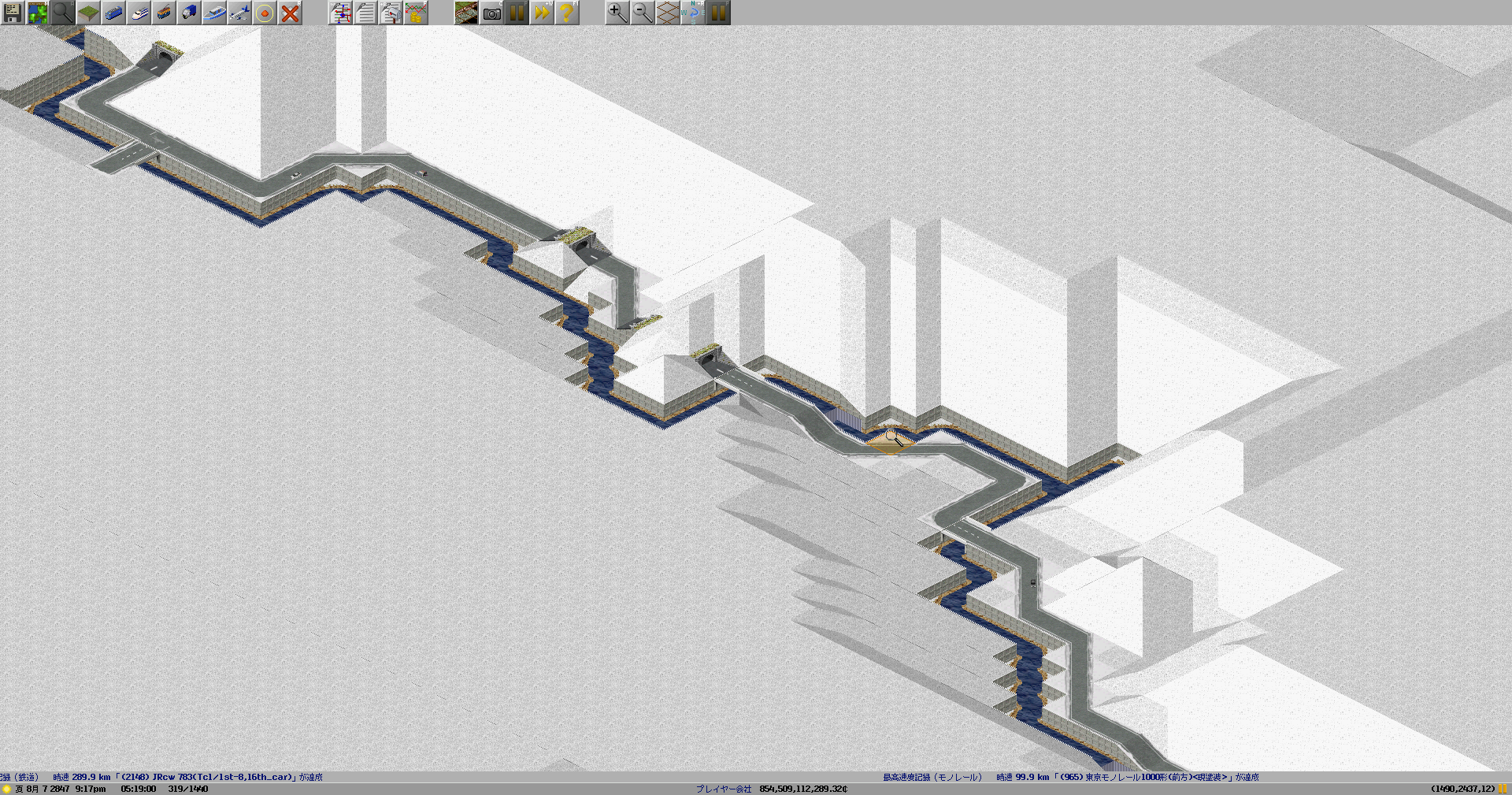
Task: Open the airplane construction tools
Action: [239, 13]
